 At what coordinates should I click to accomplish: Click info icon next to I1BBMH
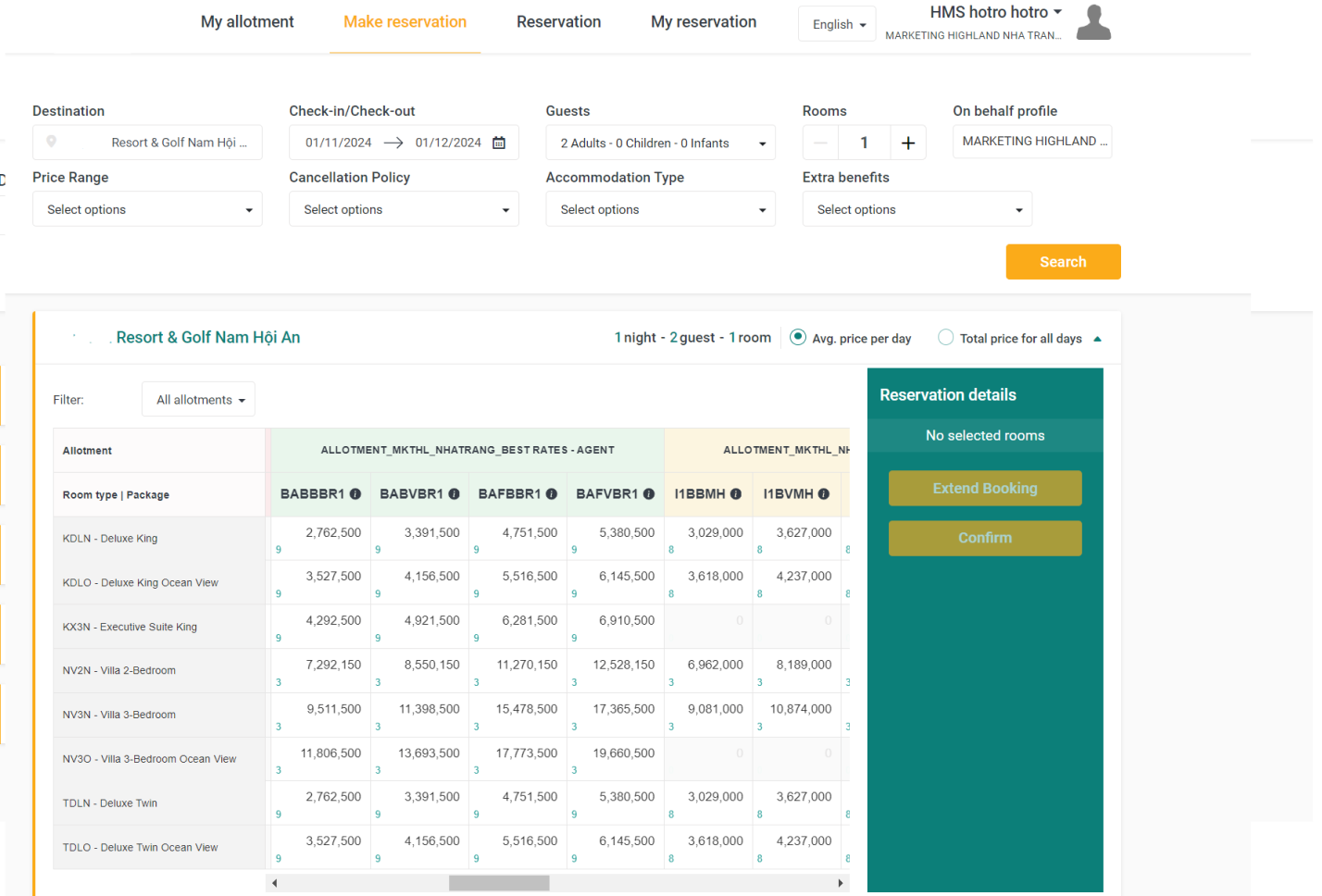click(x=736, y=494)
